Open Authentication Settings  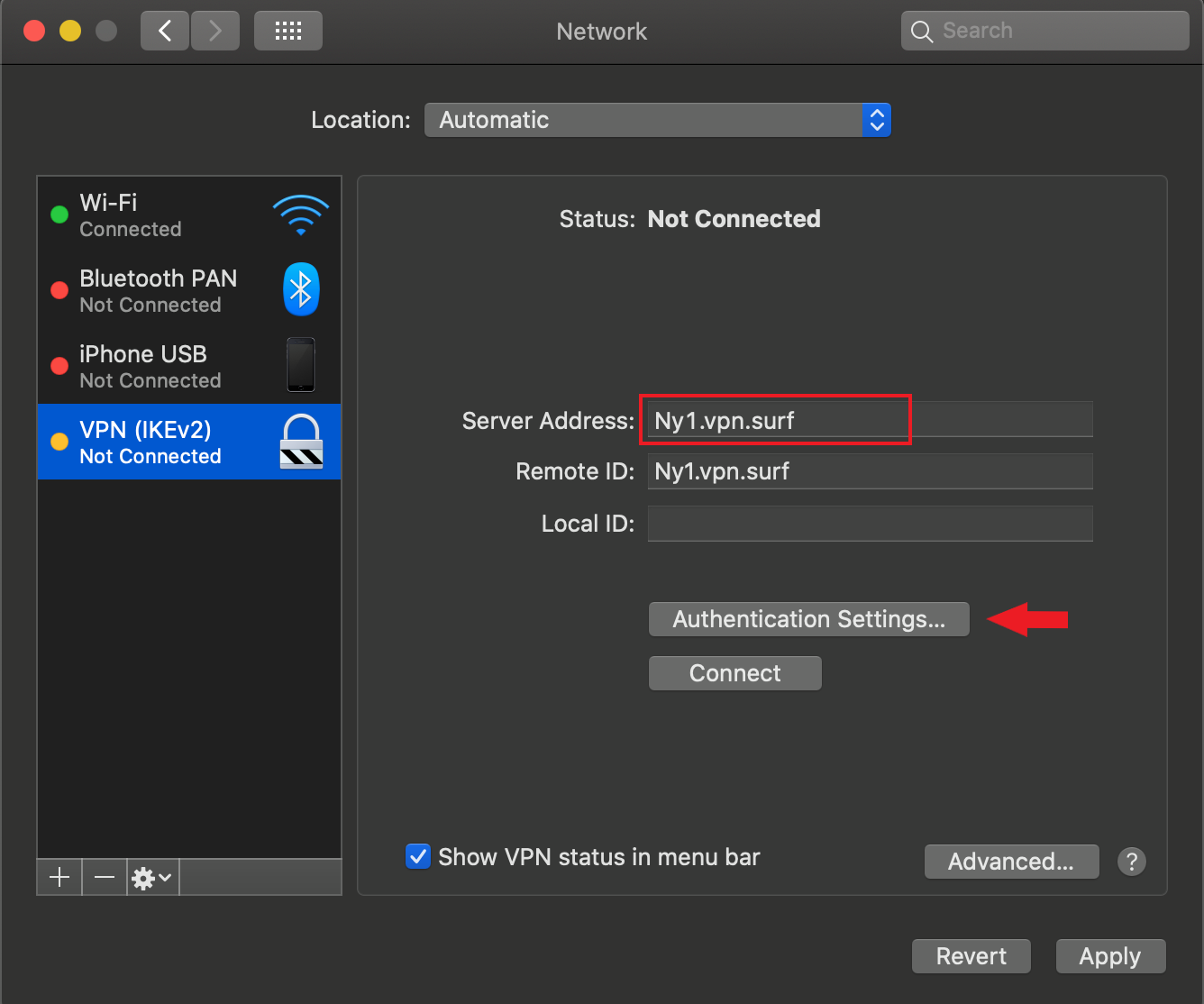pyautogui.click(x=808, y=619)
